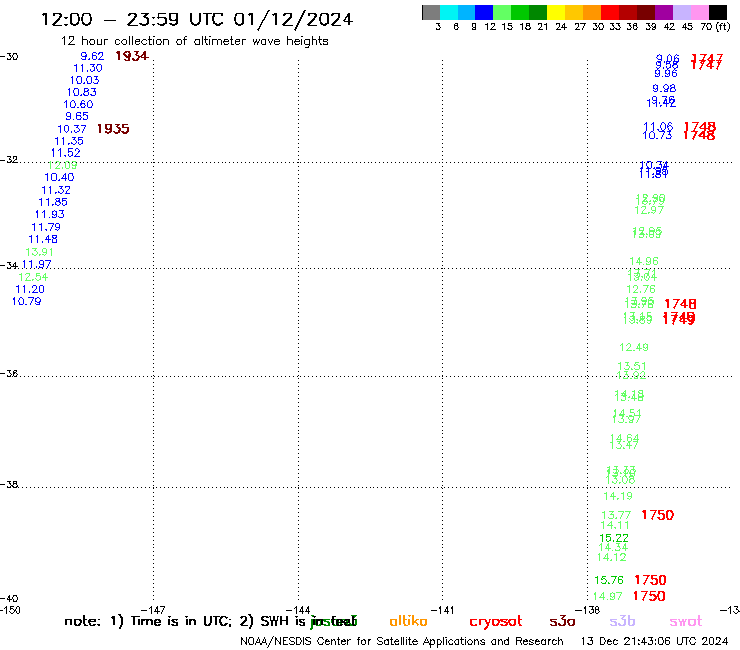The image size is (740, 650).
Task: Click the 12.76 wave height reading
Action: [641, 289]
